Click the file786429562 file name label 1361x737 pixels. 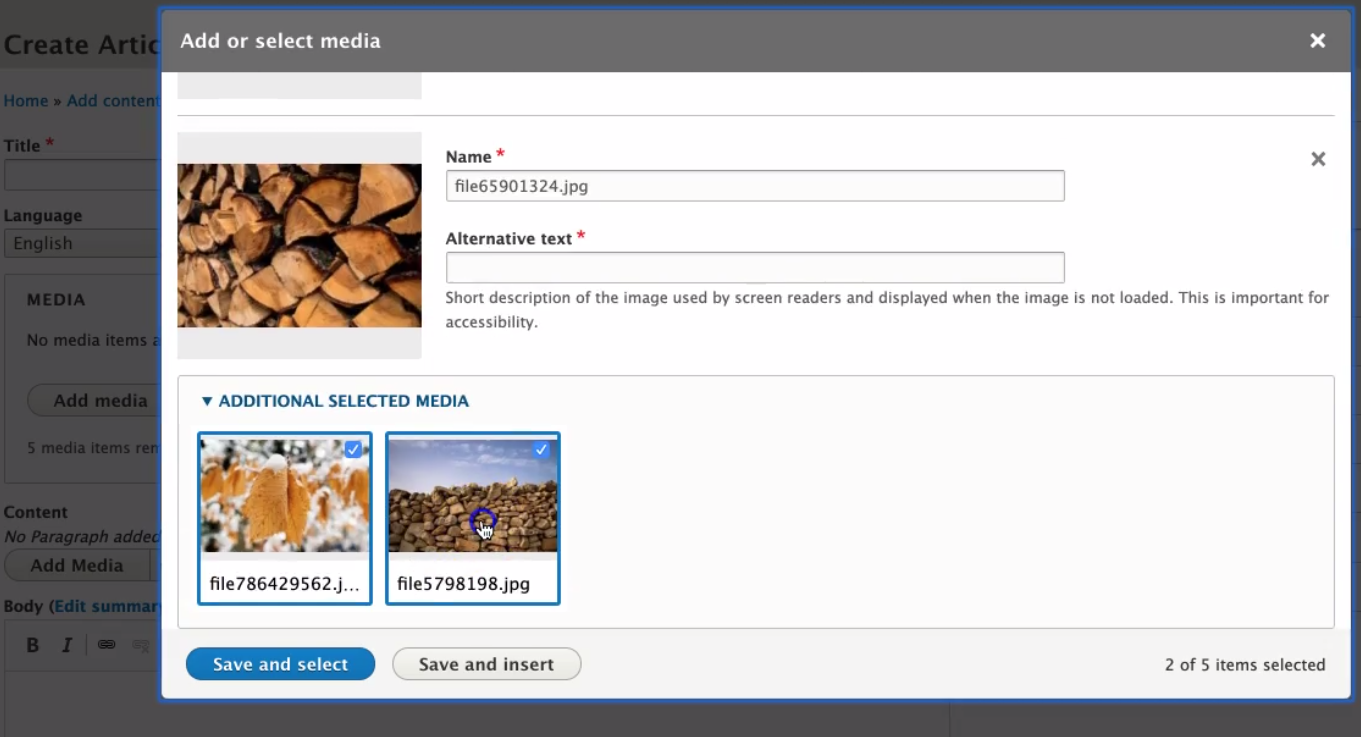pos(284,584)
